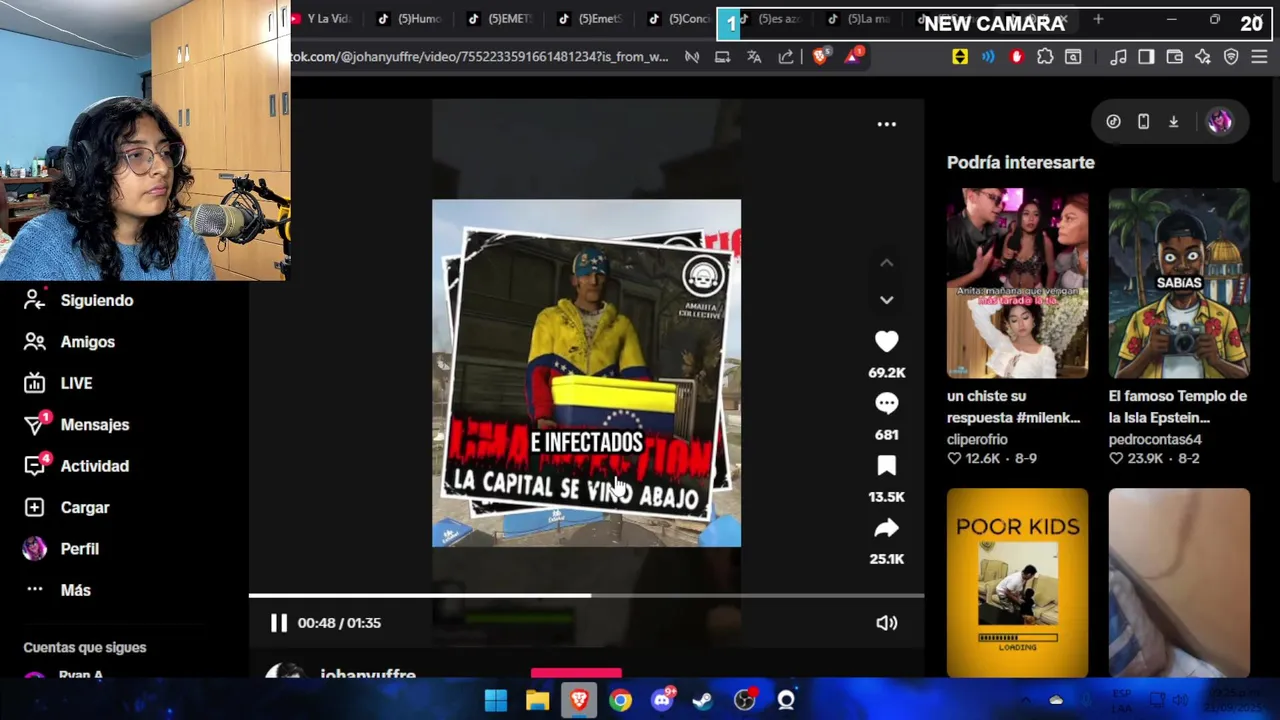1280x720 pixels.
Task: Click the '00:48 / 01:35' time label
Action: (339, 623)
